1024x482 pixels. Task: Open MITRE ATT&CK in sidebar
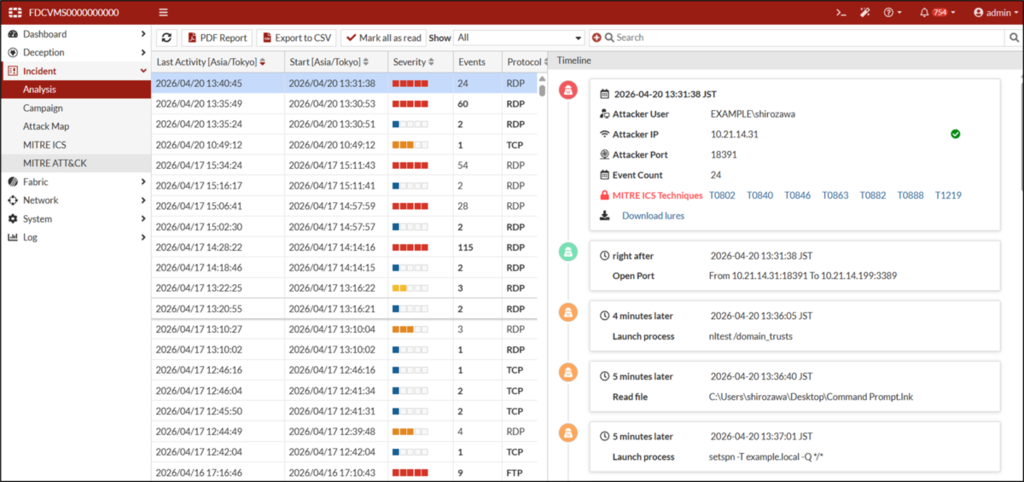tap(54, 163)
